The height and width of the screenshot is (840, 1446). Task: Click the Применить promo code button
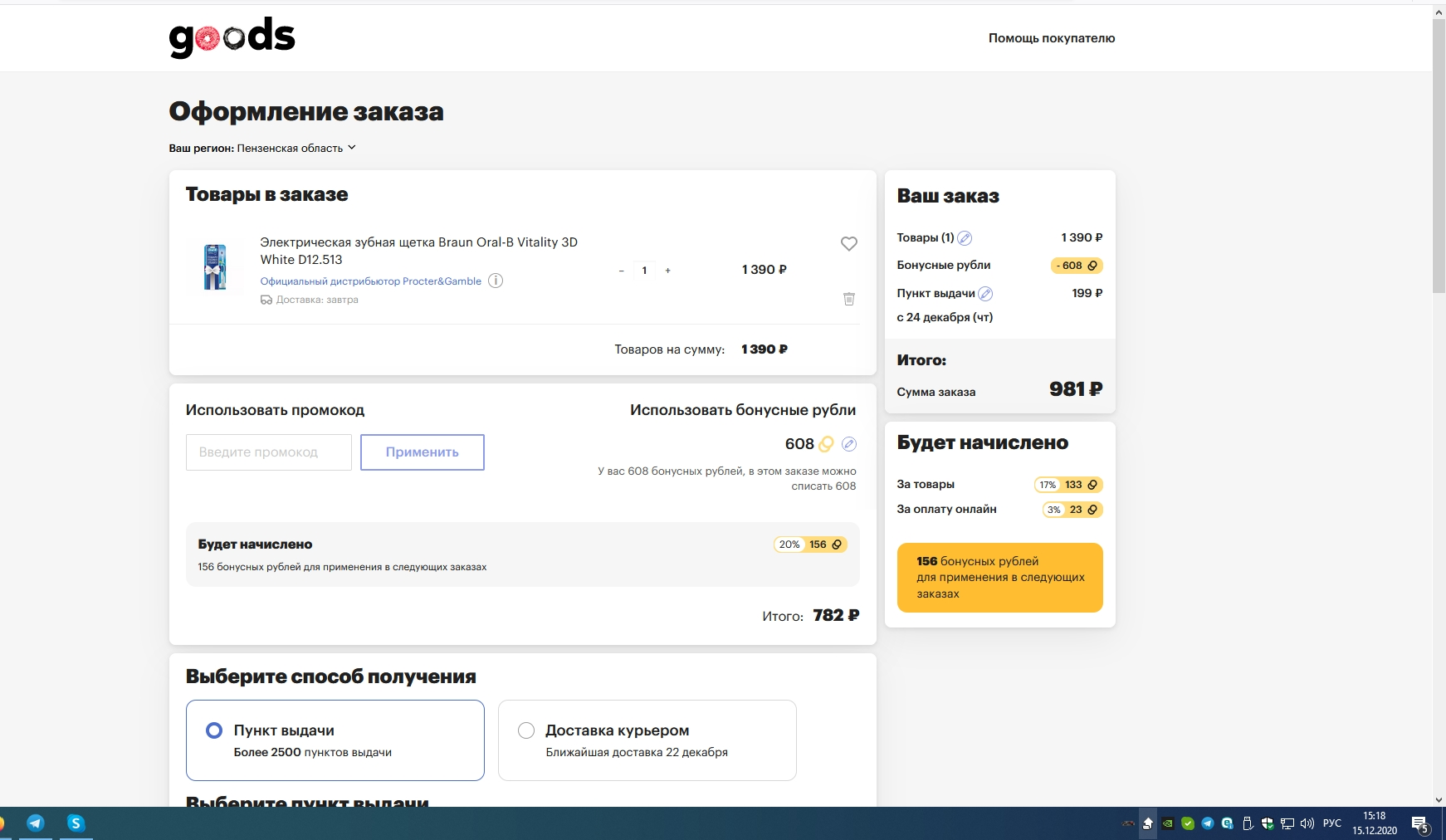coord(423,452)
